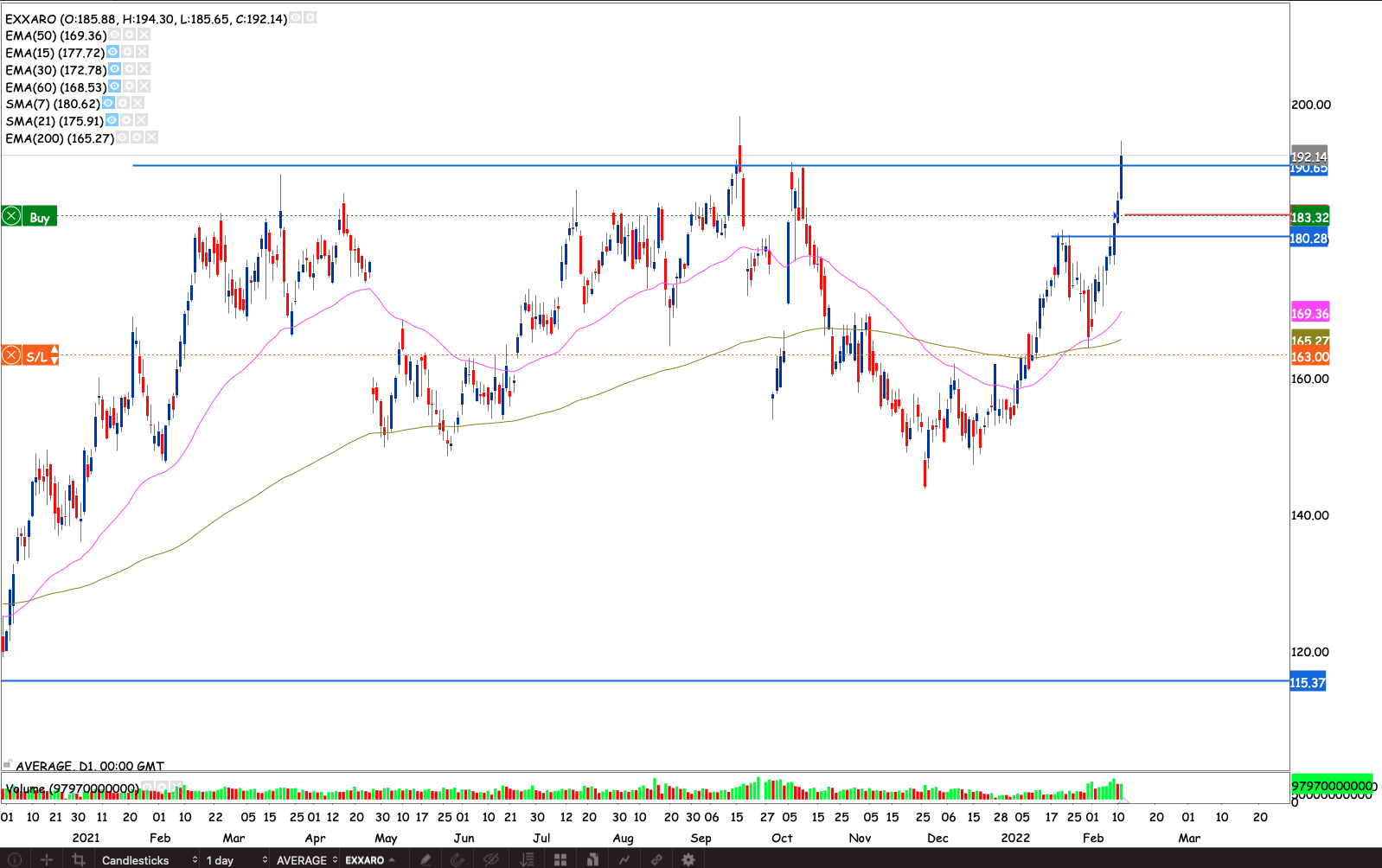
Task: Select the crop tool in bottom toolbar
Action: [79, 859]
